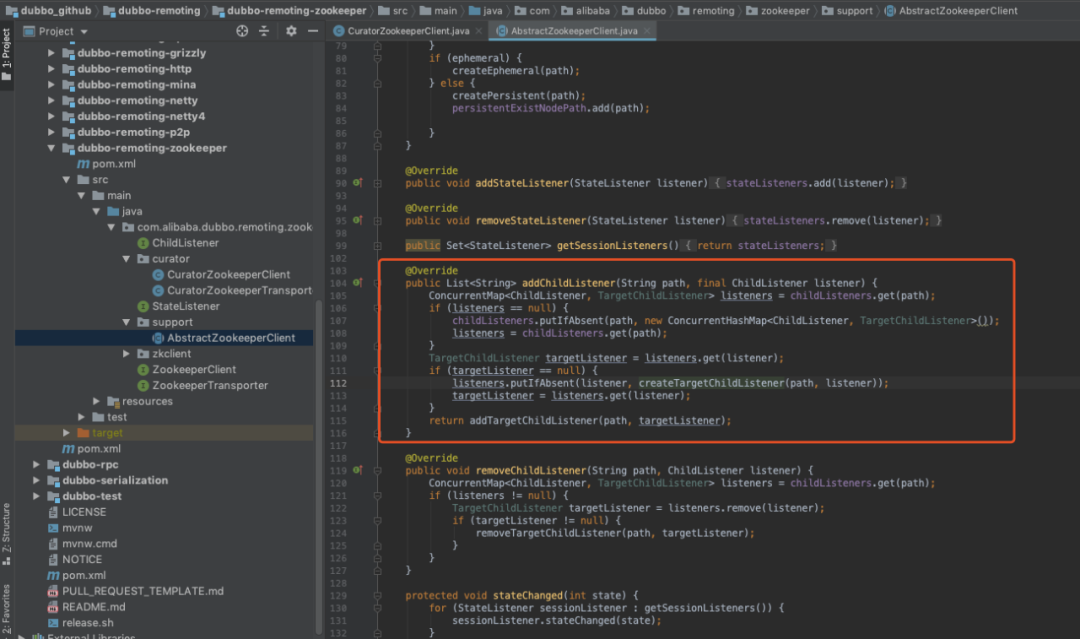Open the Project panel settings gear

(291, 31)
